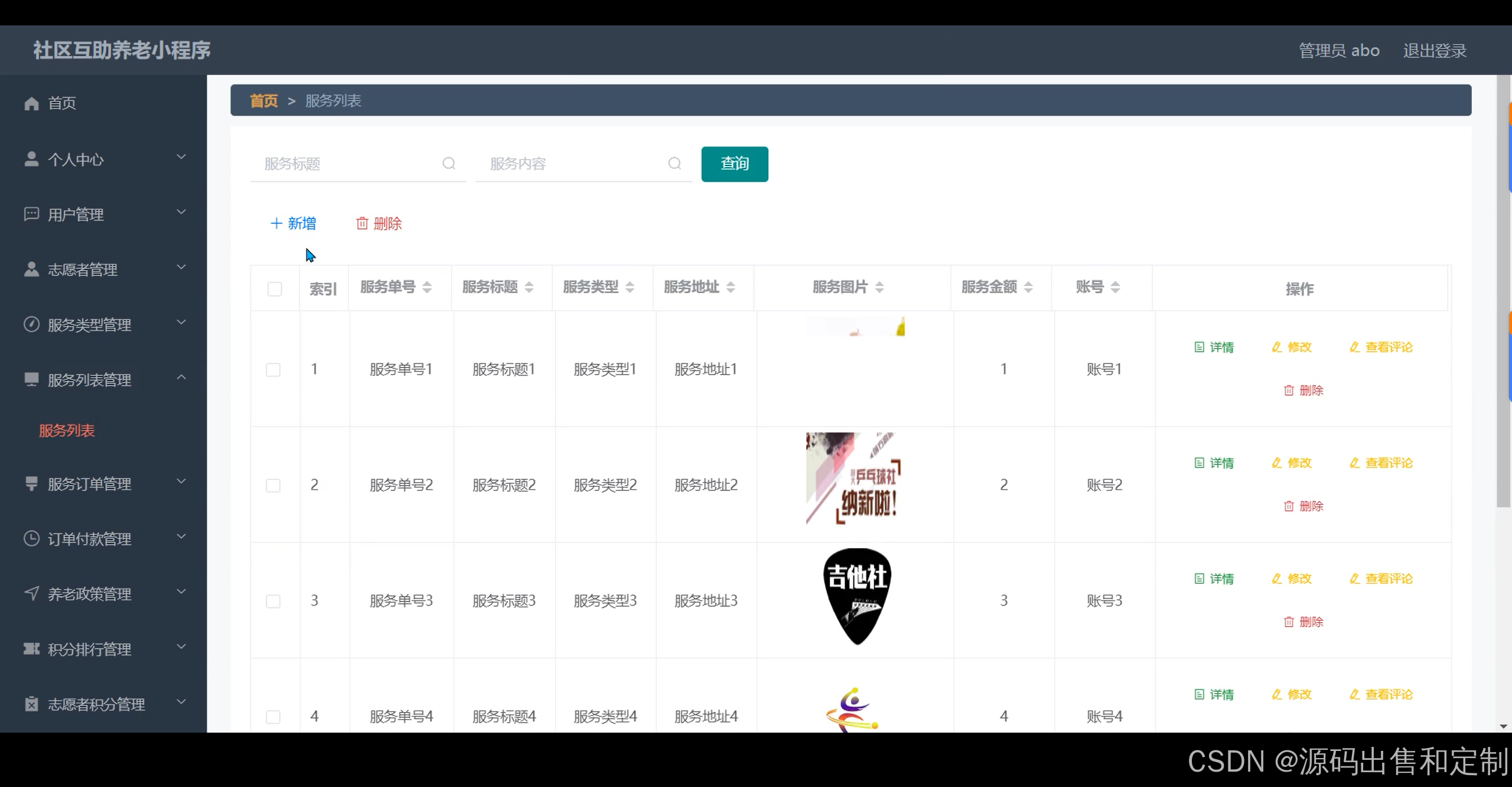Click the 查询 search button
Image resolution: width=1512 pixels, height=787 pixels.
[735, 164]
